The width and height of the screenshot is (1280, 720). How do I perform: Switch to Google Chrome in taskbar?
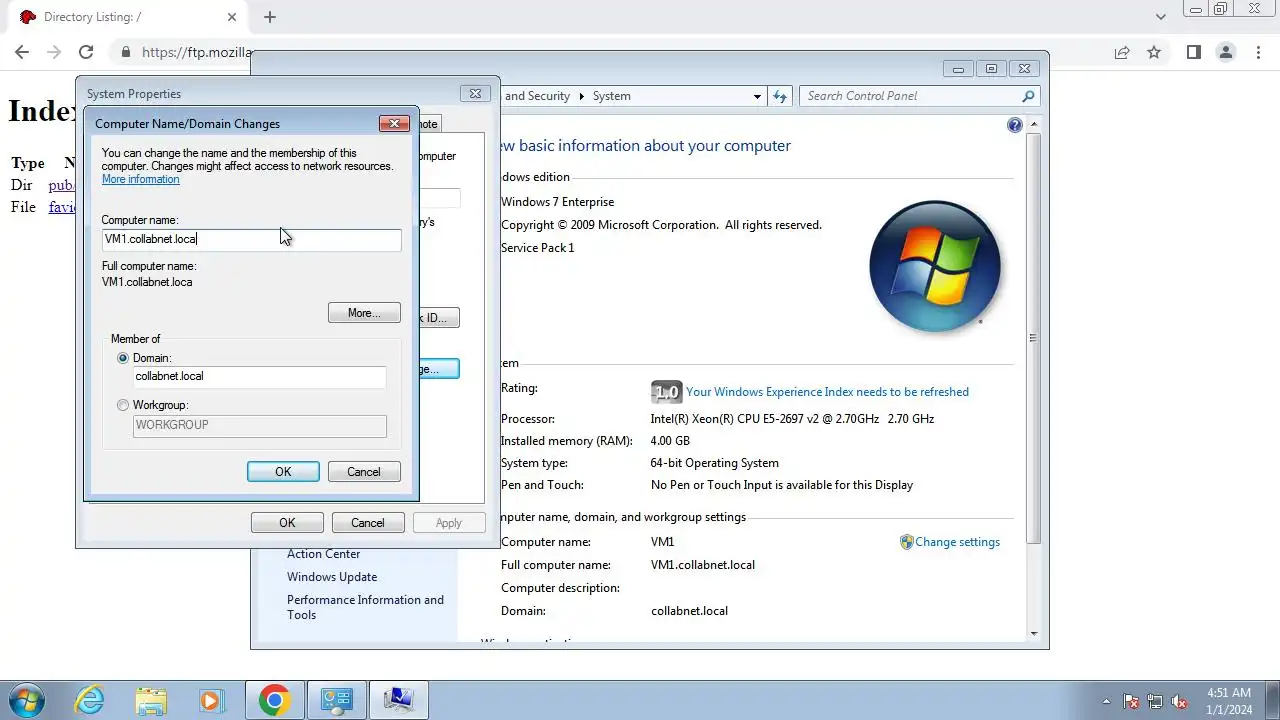275,700
